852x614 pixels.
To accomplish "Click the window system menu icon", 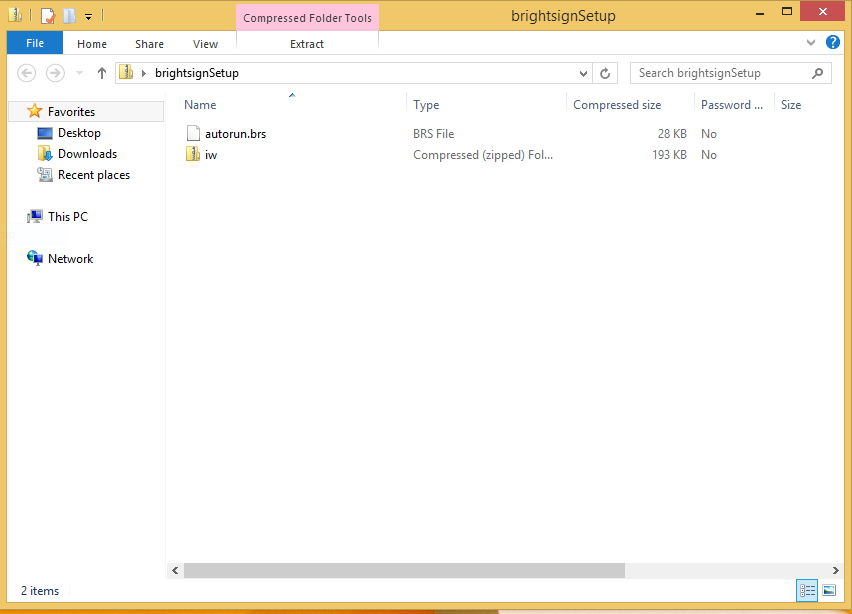I will [15, 15].
